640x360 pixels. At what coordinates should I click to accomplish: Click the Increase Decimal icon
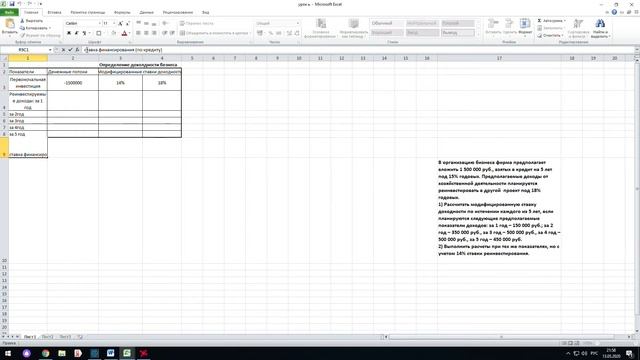(289, 33)
